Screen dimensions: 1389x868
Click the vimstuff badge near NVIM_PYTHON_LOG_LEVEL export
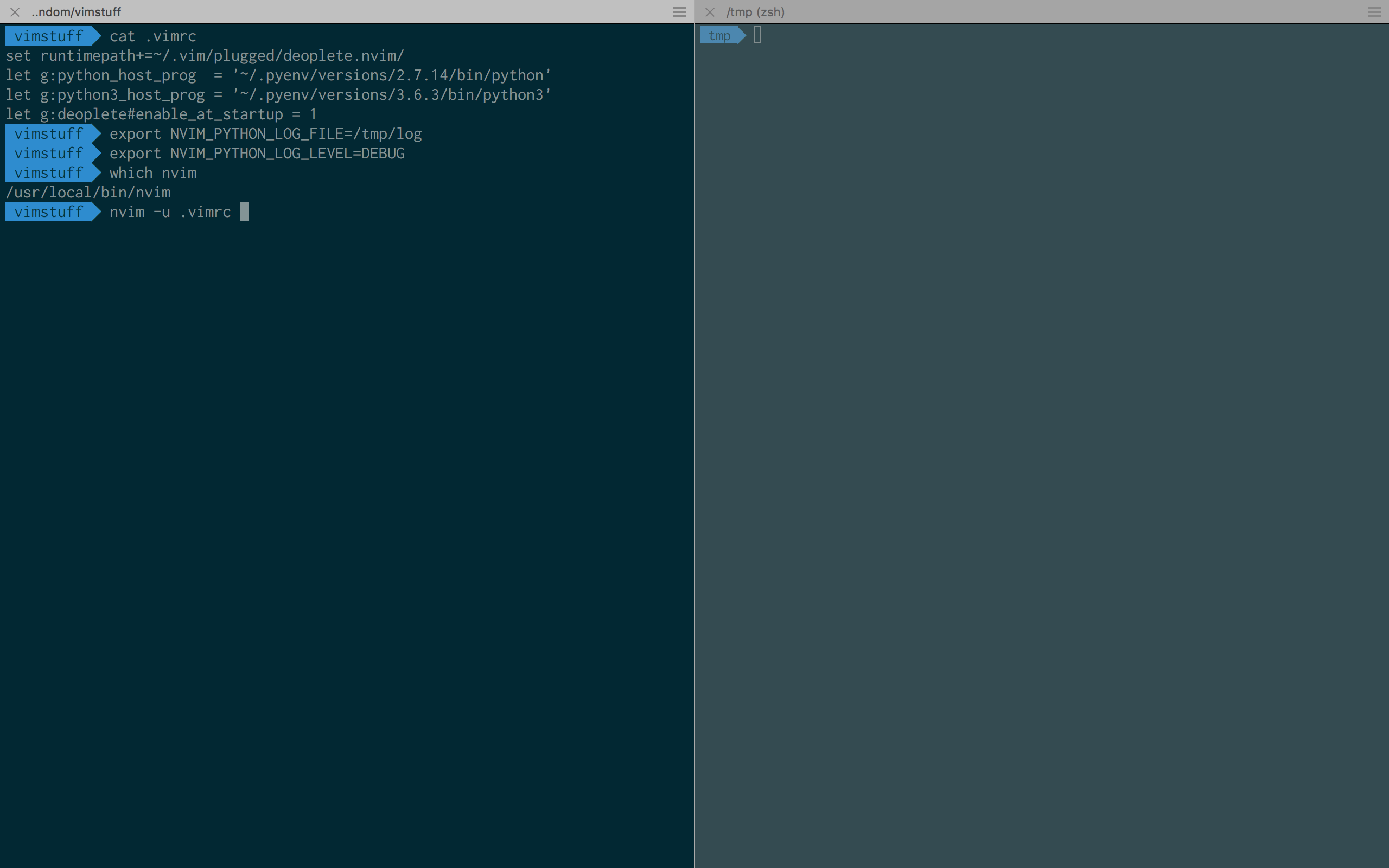(48, 154)
